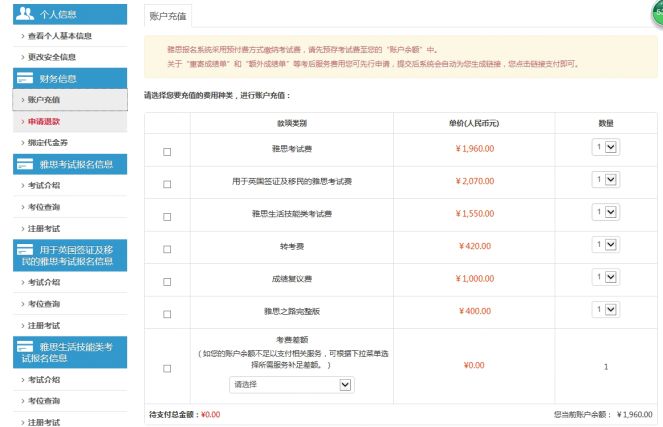Image resolution: width=663 pixels, height=427 pixels.
Task: Open quantity dropdown for 转考费
Action: coord(606,245)
